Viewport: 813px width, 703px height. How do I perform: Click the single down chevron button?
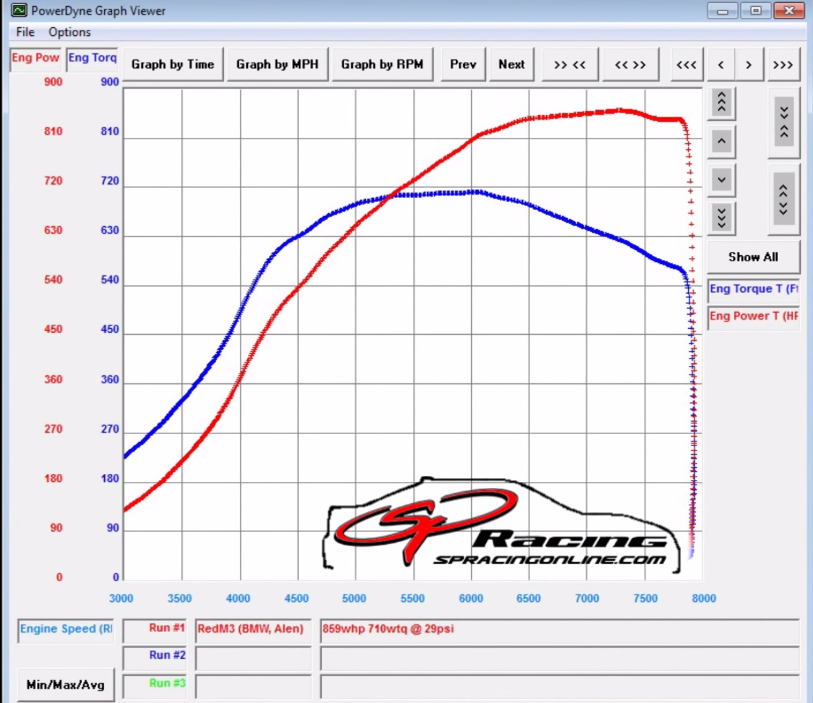(x=721, y=180)
